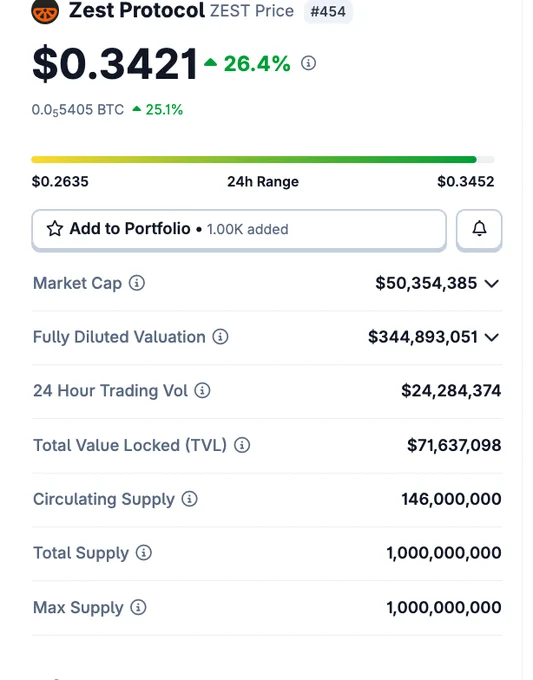Click the 24h Range progress bar
533x680 pixels.
263,160
